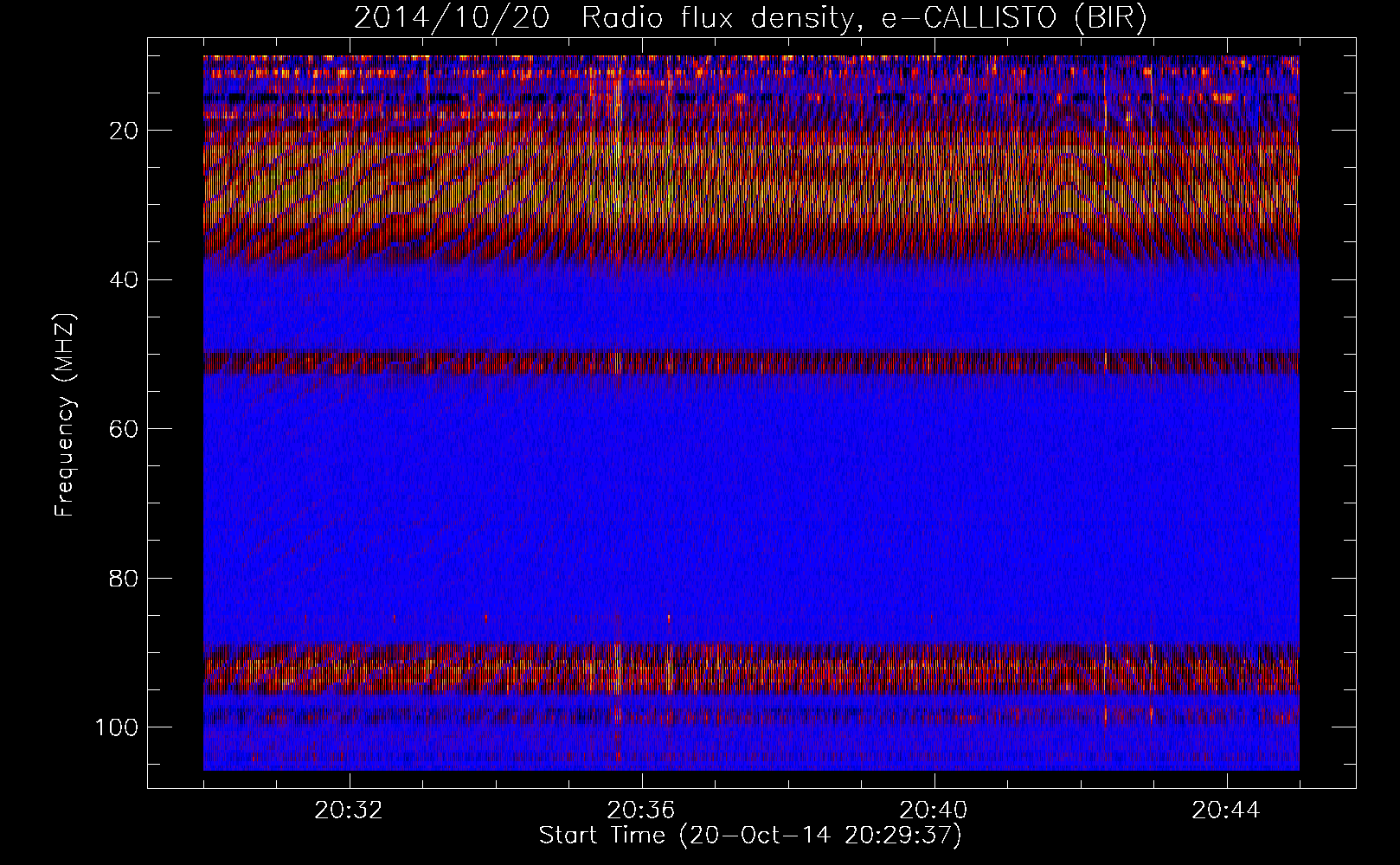Click the 20:32 time tick label
1400x865 pixels.
(x=349, y=811)
